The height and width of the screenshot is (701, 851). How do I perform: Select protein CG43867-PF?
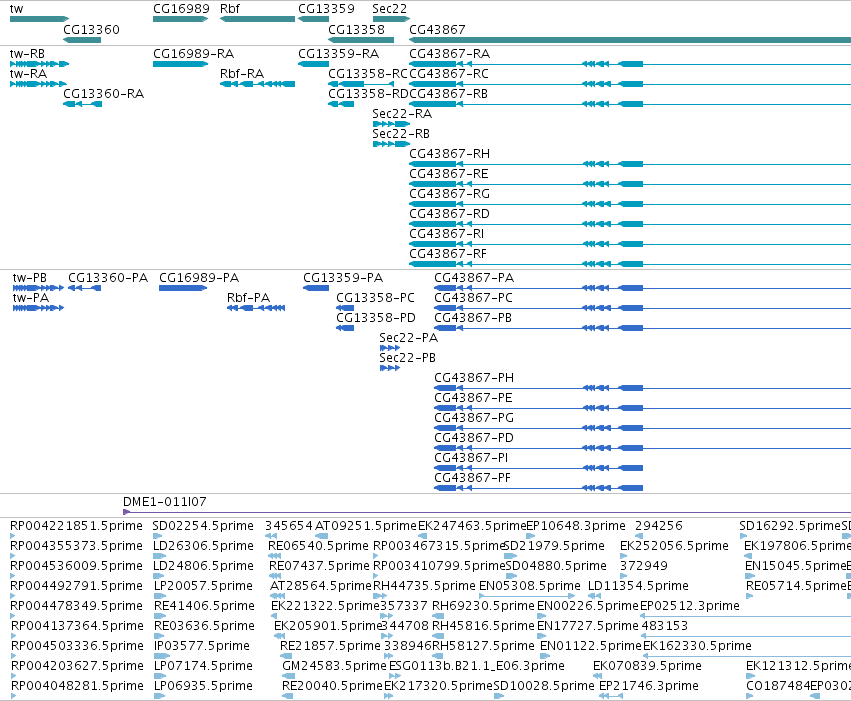[x=473, y=479]
